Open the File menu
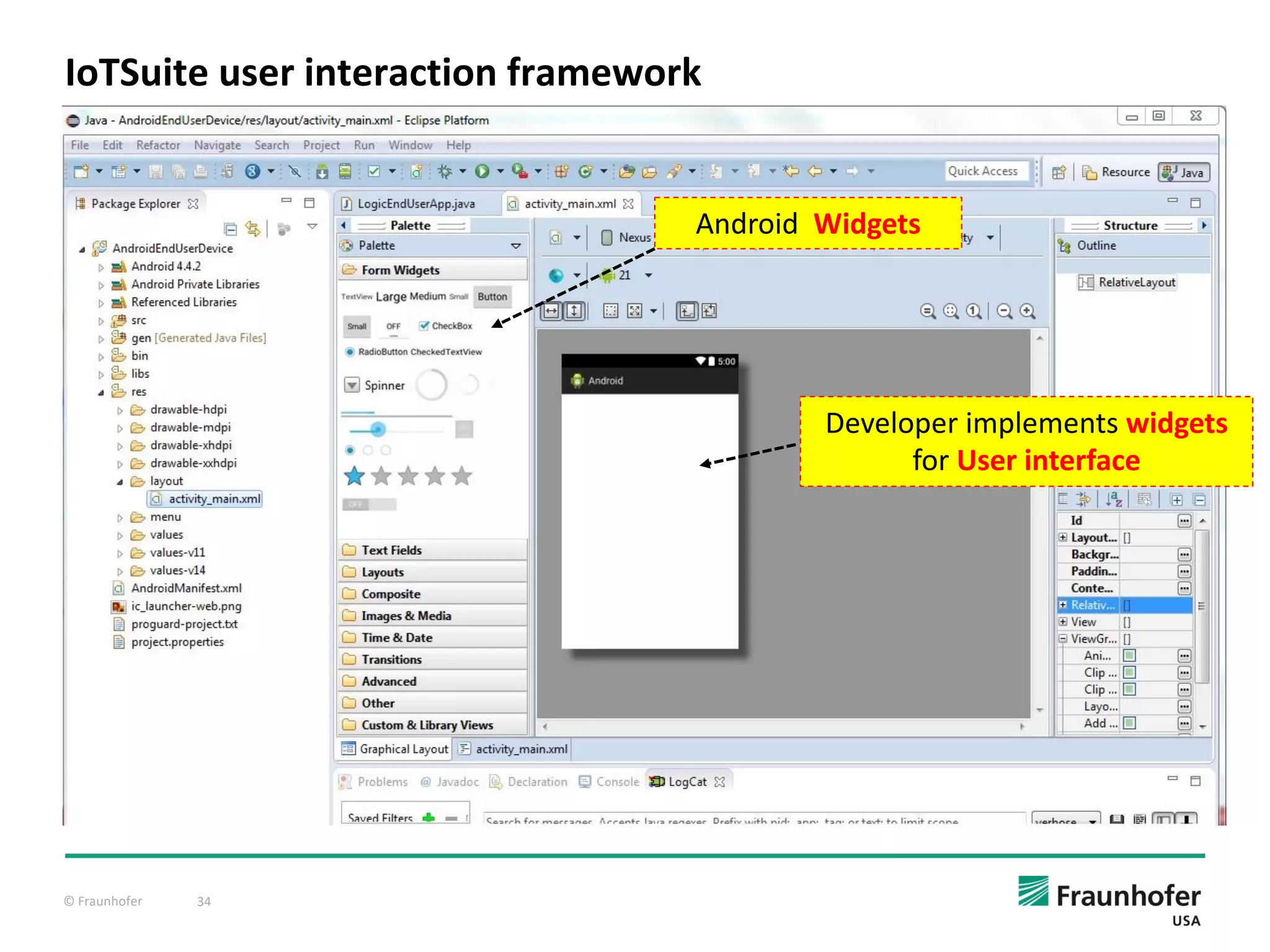1270x952 pixels. 80,145
